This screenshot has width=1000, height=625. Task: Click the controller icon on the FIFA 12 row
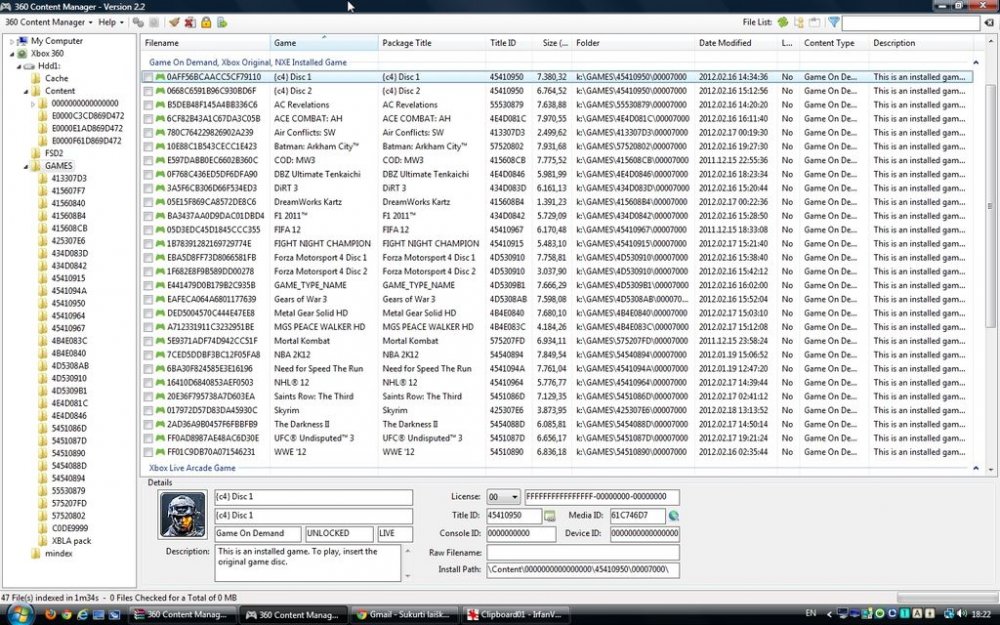pos(160,230)
